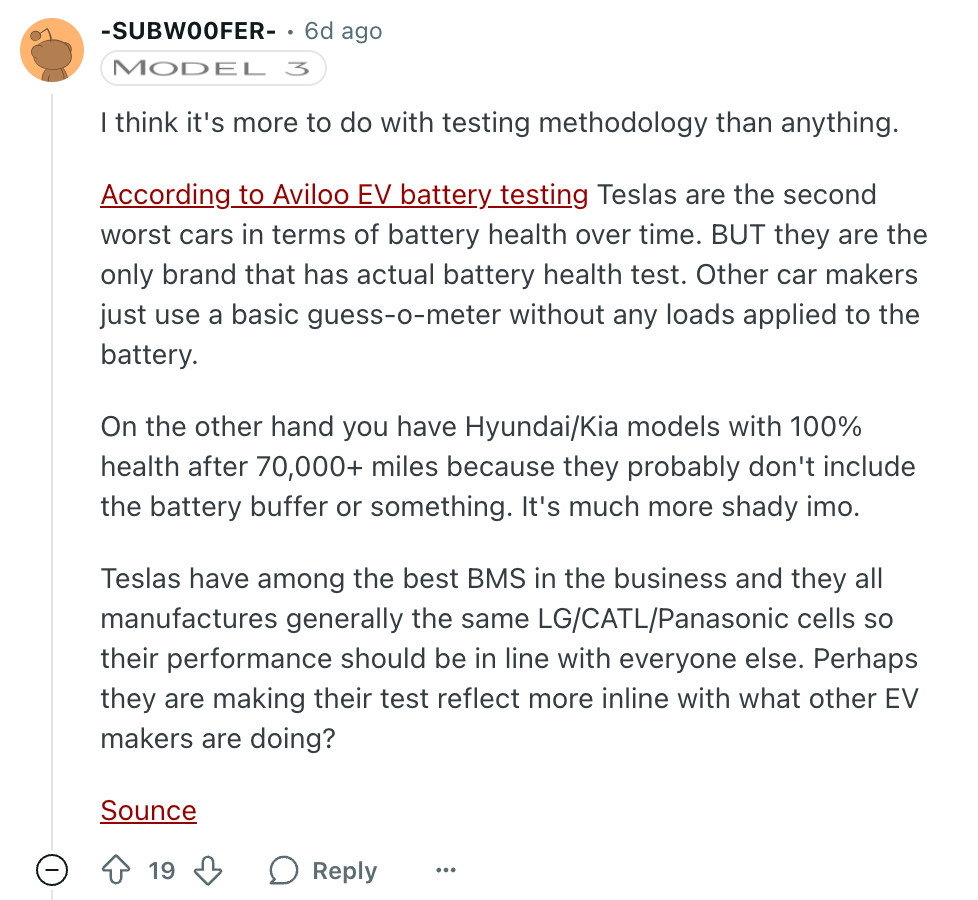
Task: Open the Aviloo EV battery testing link
Action: click(344, 194)
